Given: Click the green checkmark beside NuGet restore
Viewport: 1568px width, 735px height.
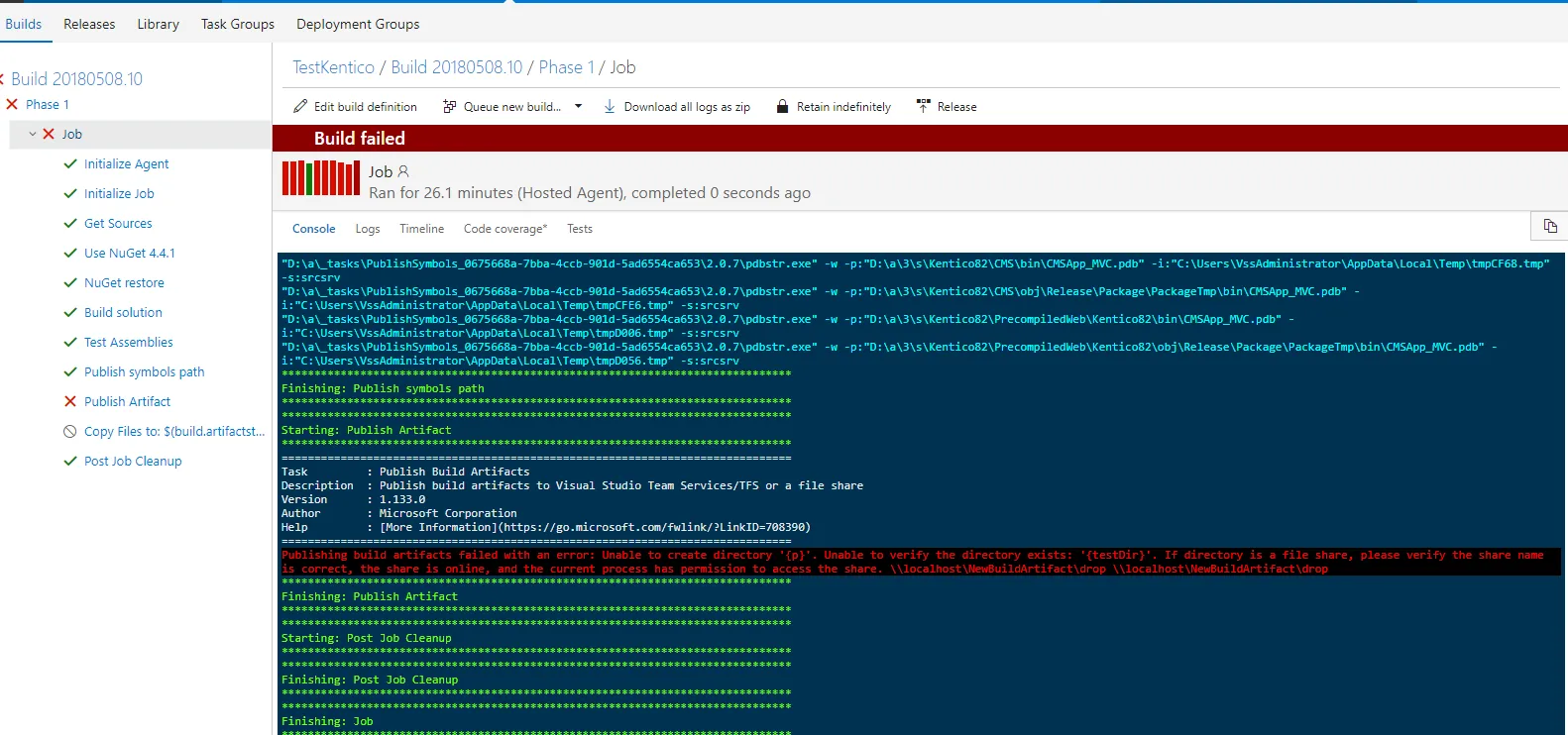Looking at the screenshot, I should [x=70, y=282].
